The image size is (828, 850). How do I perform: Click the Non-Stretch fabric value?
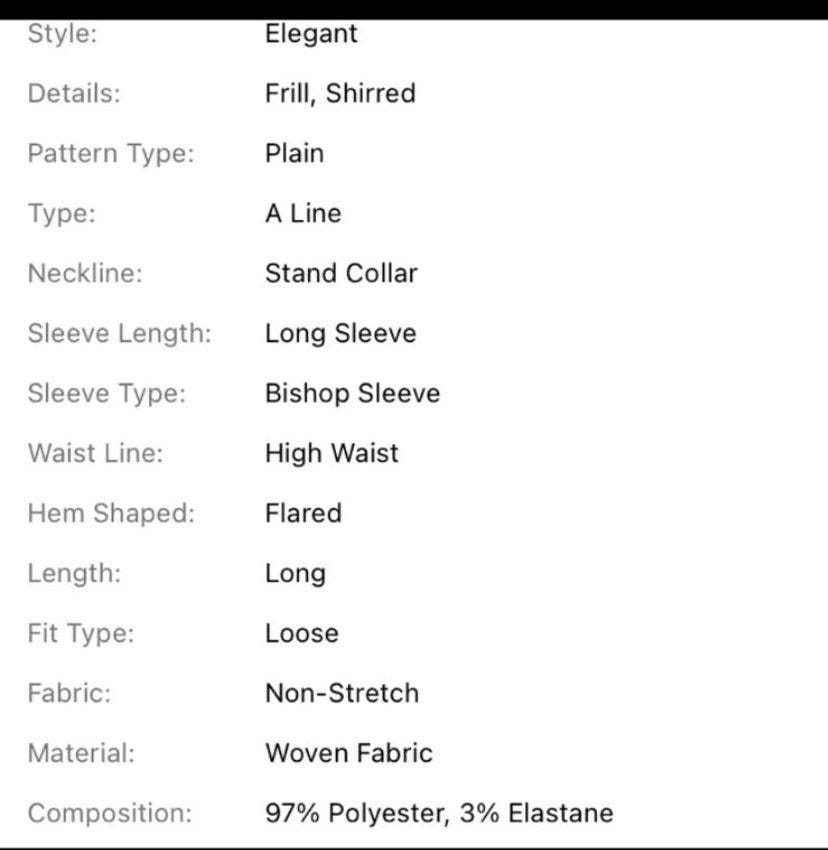pyautogui.click(x=342, y=693)
